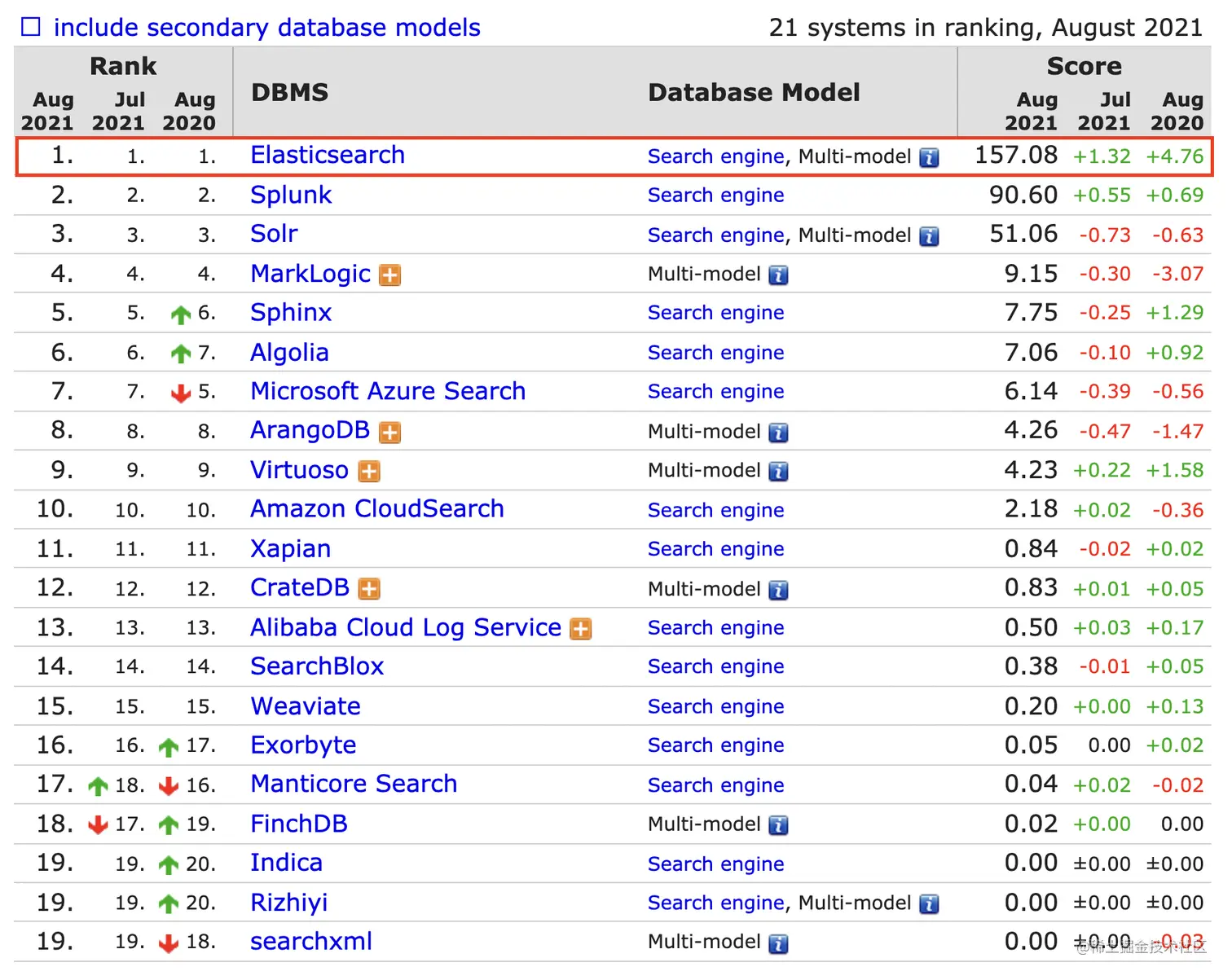The image size is (1232, 980).
Task: Click the Database Model column header
Action: pos(754,92)
